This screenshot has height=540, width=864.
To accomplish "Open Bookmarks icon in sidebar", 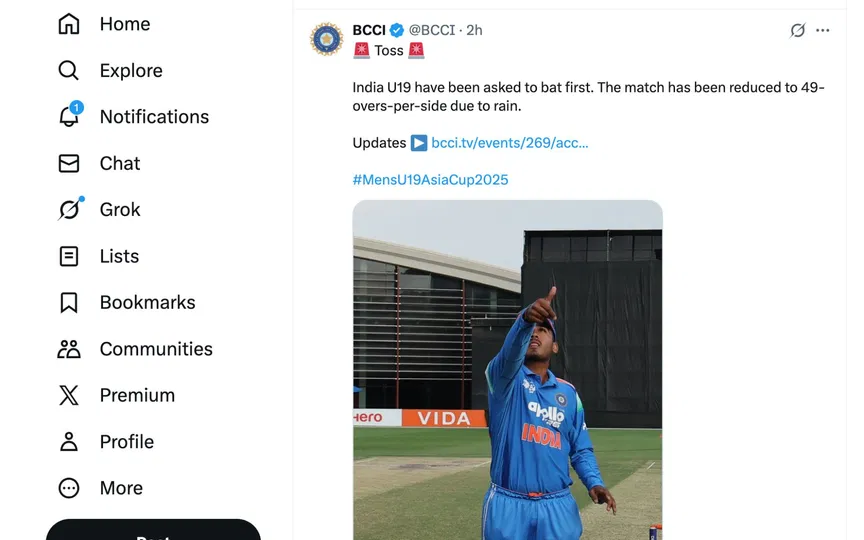I will [x=68, y=302].
